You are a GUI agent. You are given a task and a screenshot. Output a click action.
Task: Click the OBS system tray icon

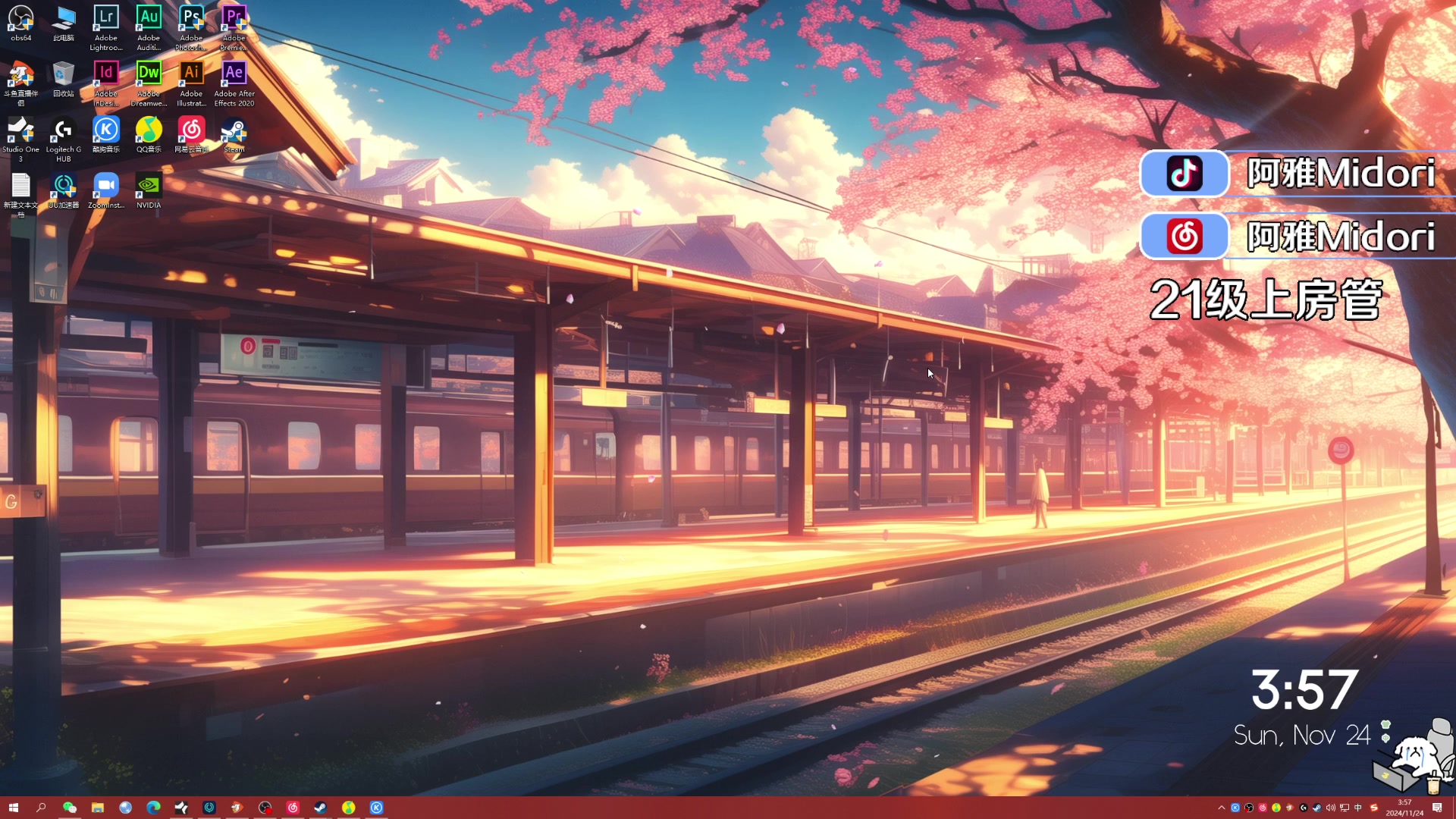point(1249,808)
